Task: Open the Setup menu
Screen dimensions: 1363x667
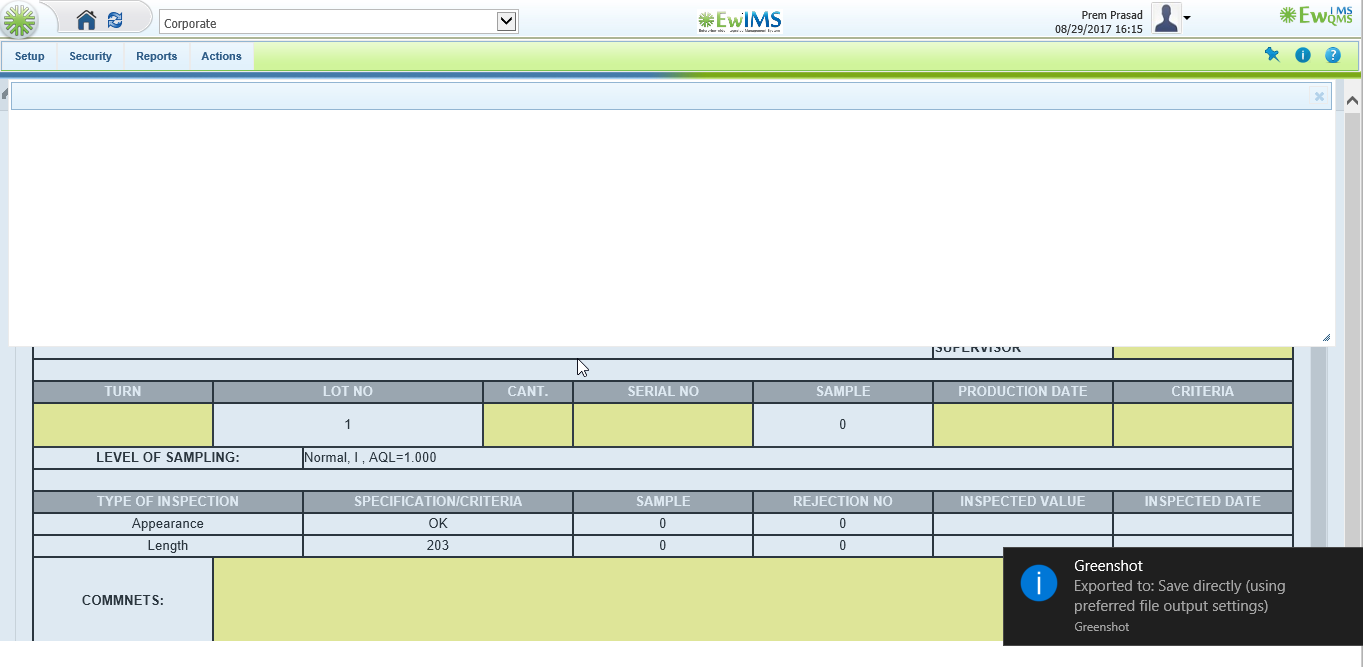Action: [x=30, y=56]
